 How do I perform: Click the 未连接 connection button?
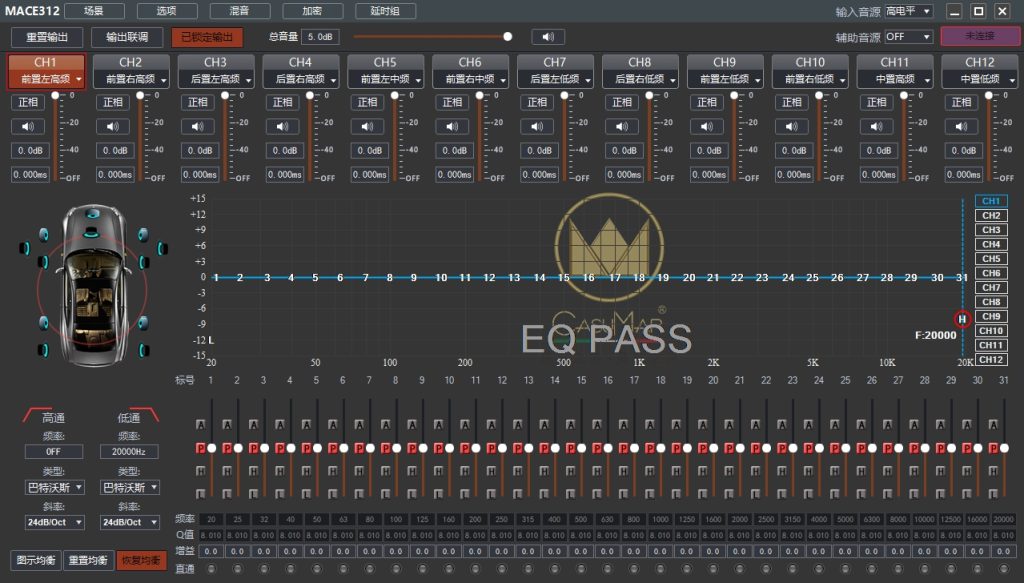[980, 36]
